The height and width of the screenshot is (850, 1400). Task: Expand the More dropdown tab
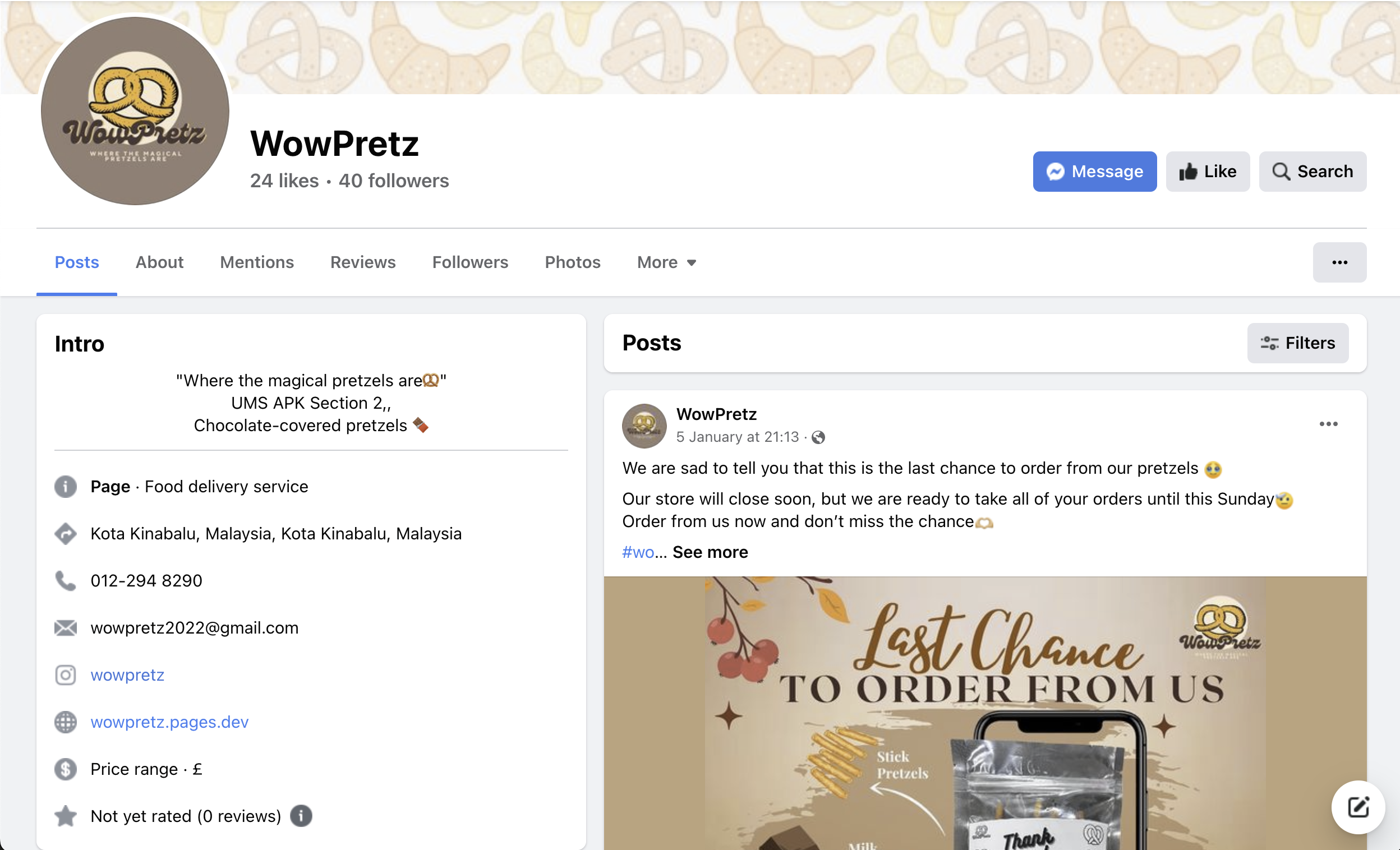click(x=666, y=262)
